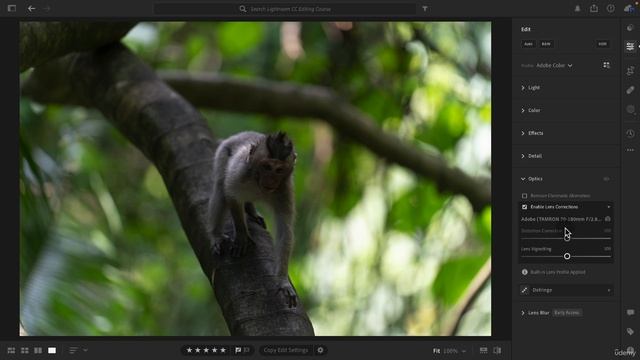
Task: Go forward with the right arrow
Action: tap(47, 8)
